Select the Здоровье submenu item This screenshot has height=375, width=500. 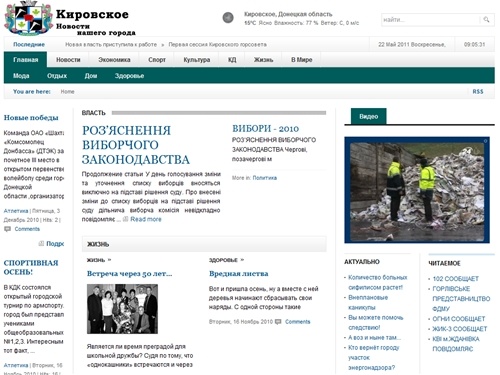click(129, 76)
